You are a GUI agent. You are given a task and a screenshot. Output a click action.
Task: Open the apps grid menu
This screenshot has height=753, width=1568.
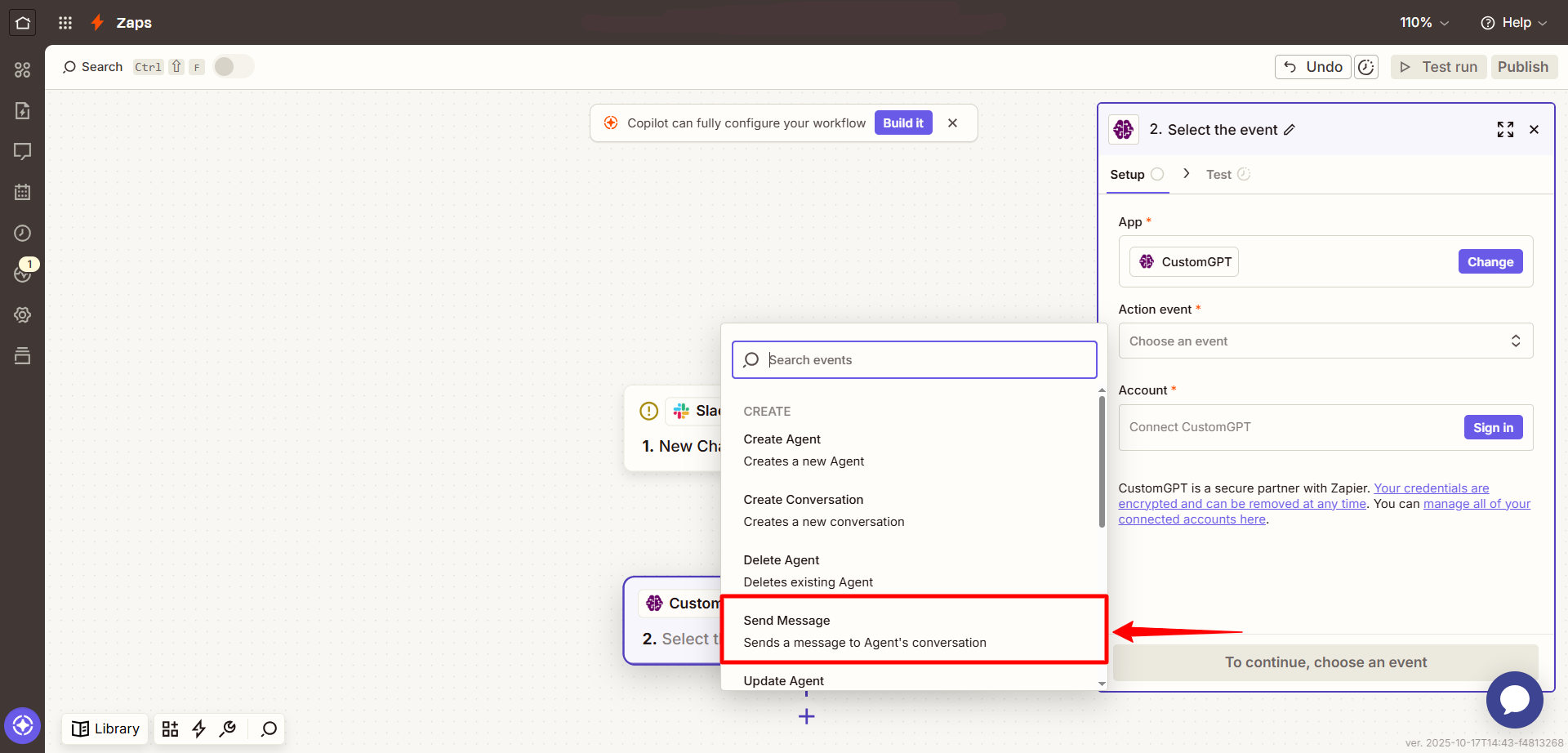(x=65, y=23)
